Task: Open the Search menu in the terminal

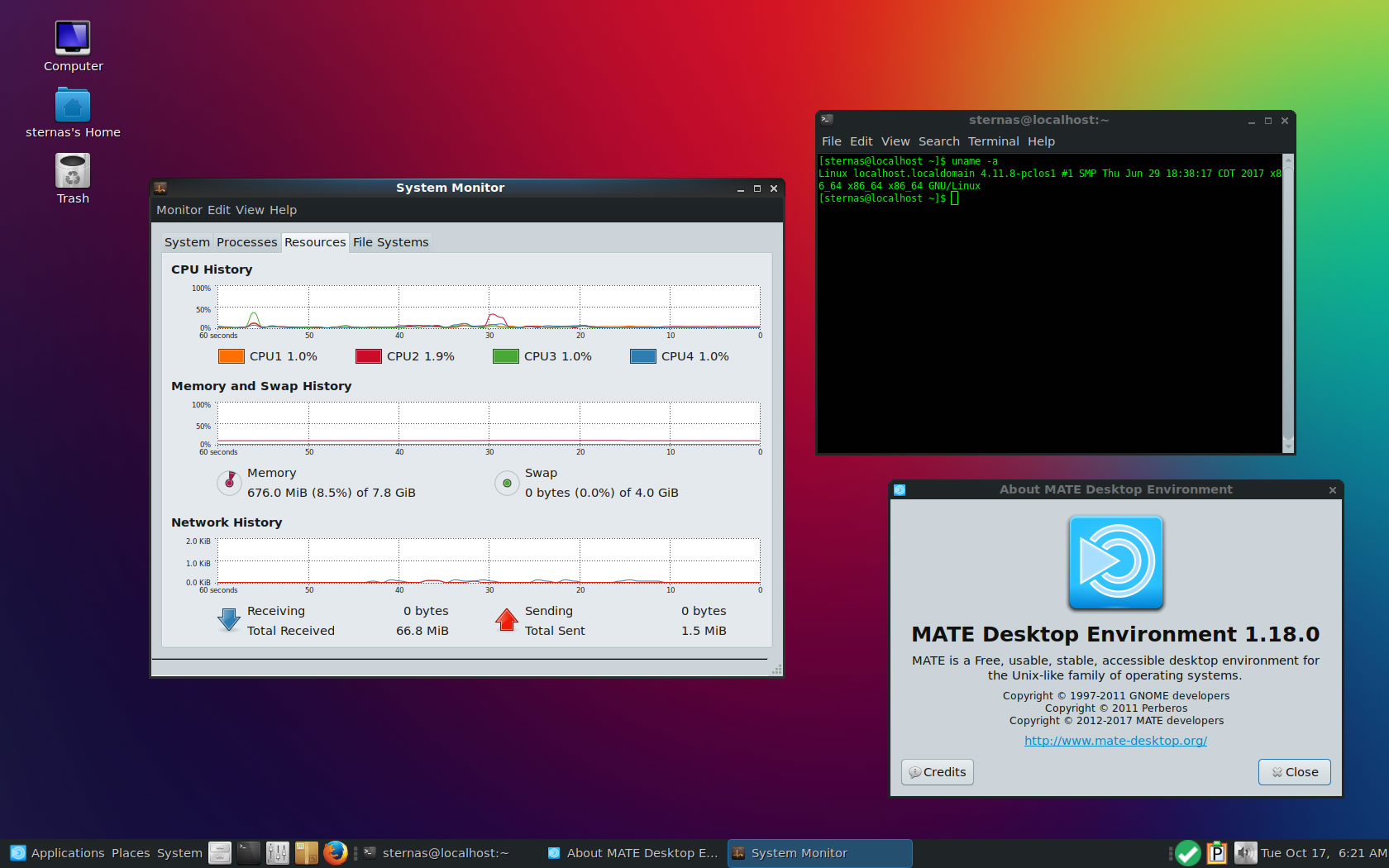Action: click(939, 141)
